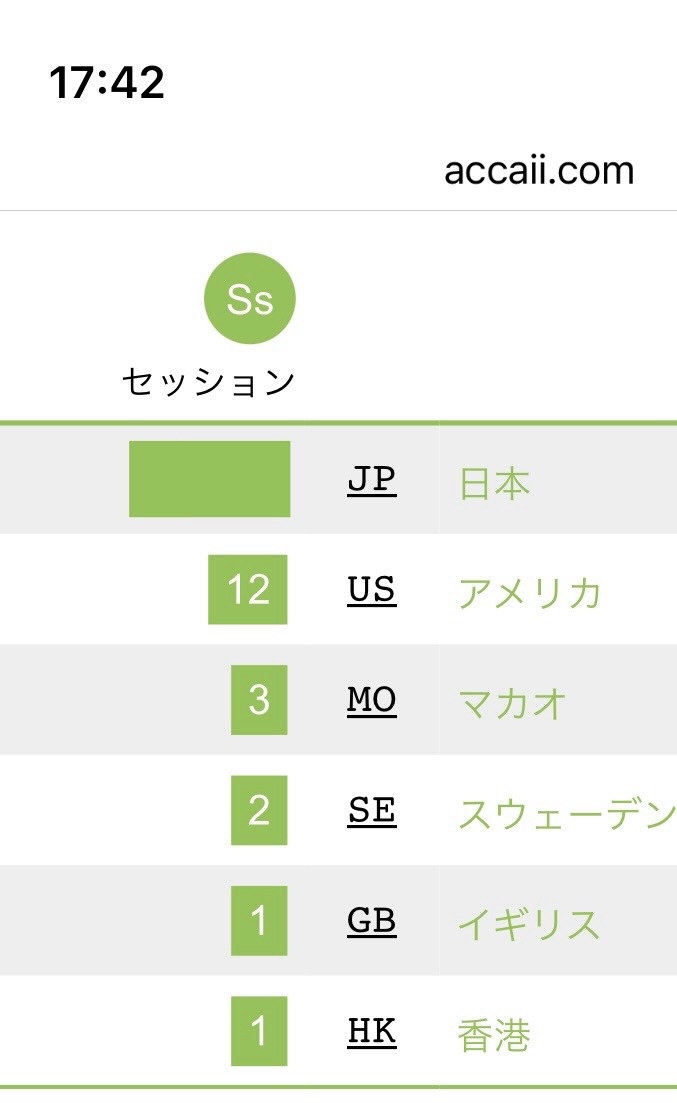Click the イギリス country name
677x1103 pixels.
click(529, 924)
